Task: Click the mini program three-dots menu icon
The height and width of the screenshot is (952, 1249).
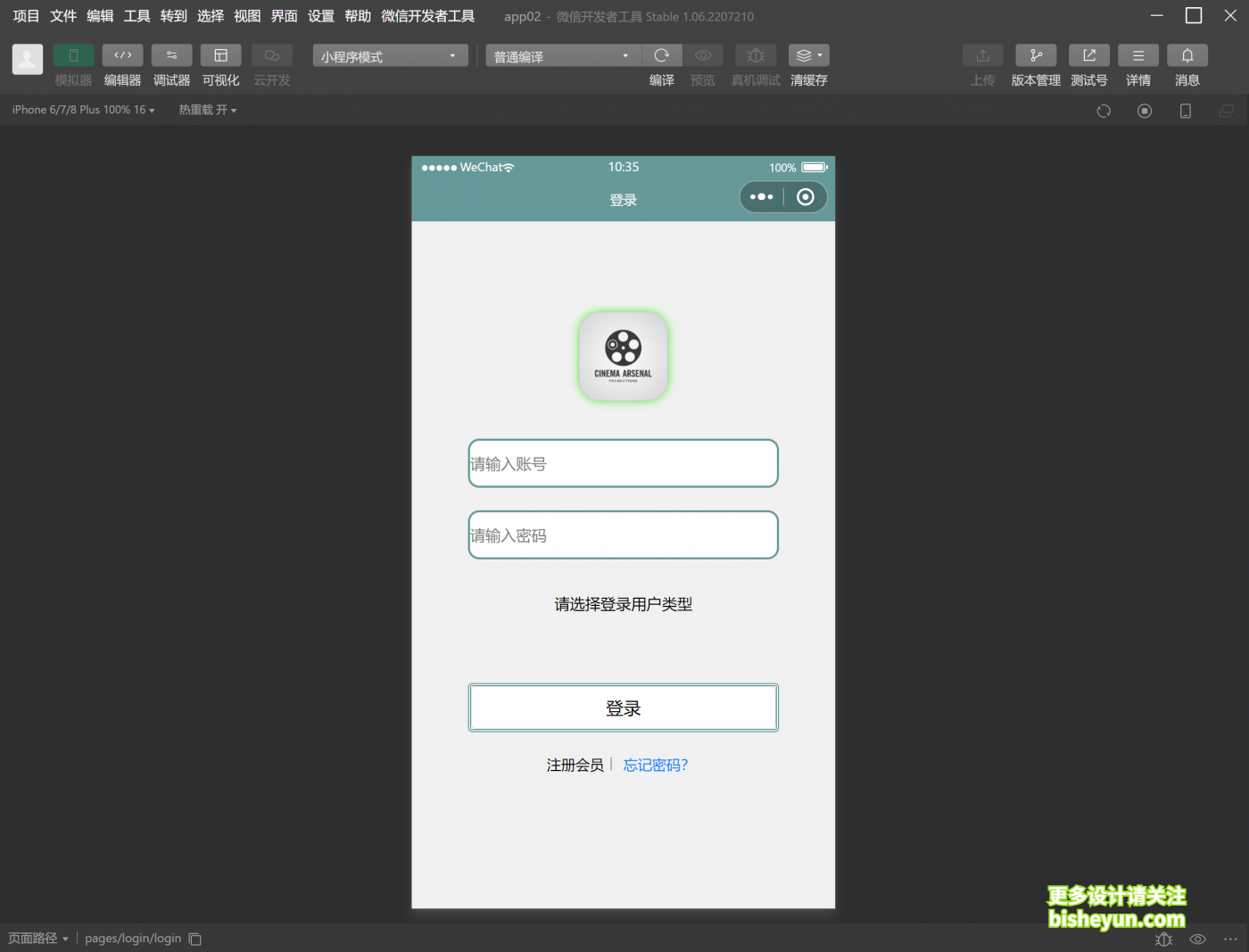Action: point(762,197)
